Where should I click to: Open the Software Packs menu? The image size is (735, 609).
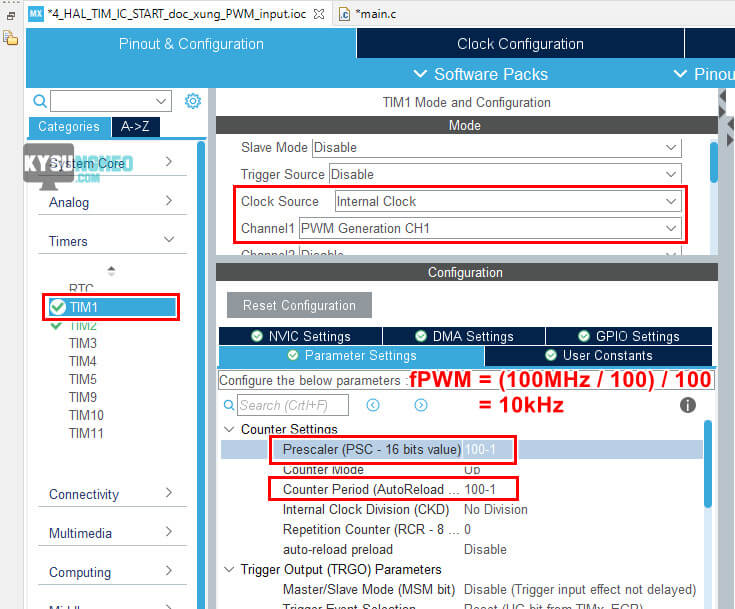click(480, 74)
